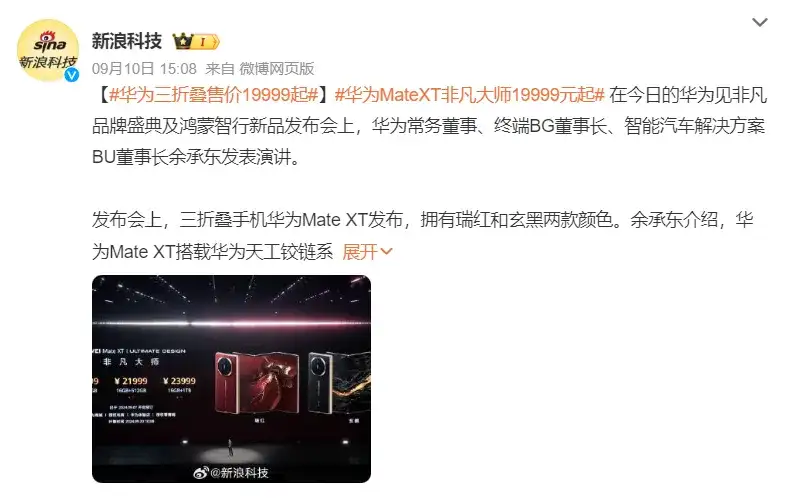Viewport: 789px width, 498px height.
Task: Click the 微博网页版 source link
Action: point(277,68)
